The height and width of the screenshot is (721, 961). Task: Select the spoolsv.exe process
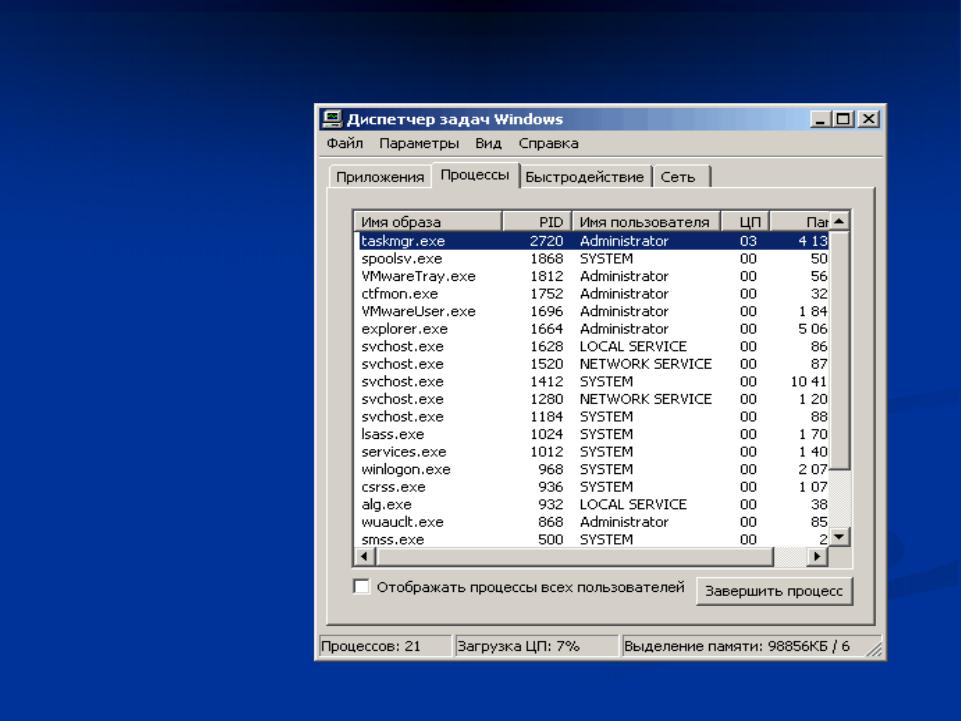pos(591,259)
